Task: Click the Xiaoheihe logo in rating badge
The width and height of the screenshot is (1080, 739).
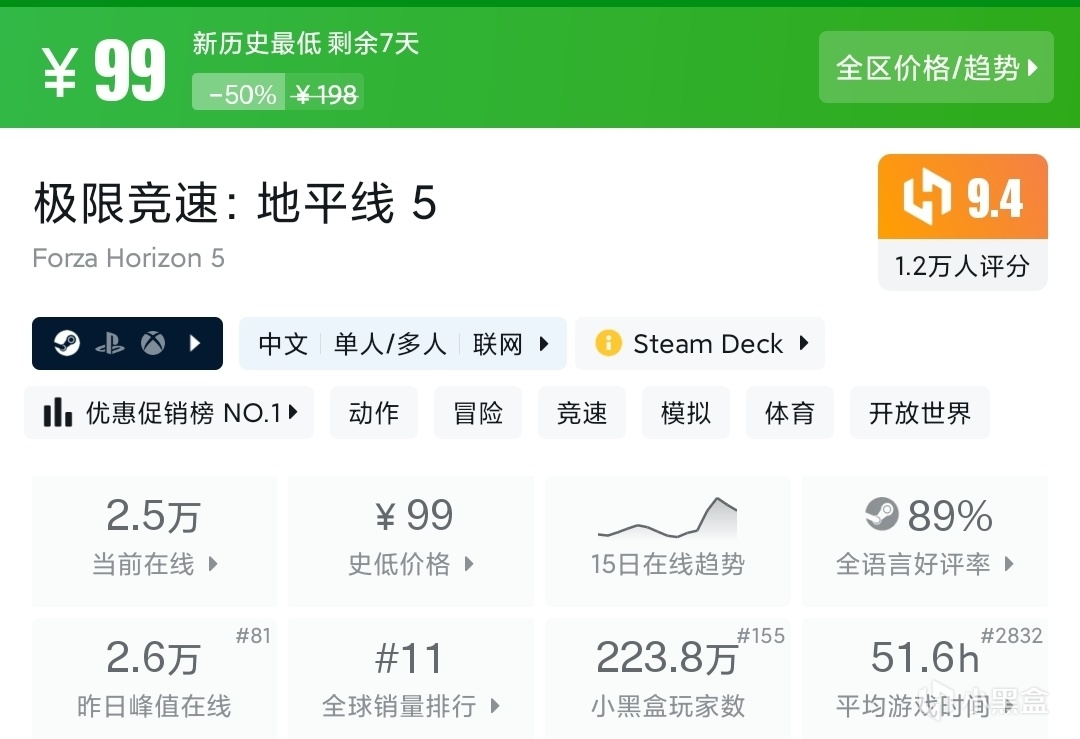Action: (925, 197)
